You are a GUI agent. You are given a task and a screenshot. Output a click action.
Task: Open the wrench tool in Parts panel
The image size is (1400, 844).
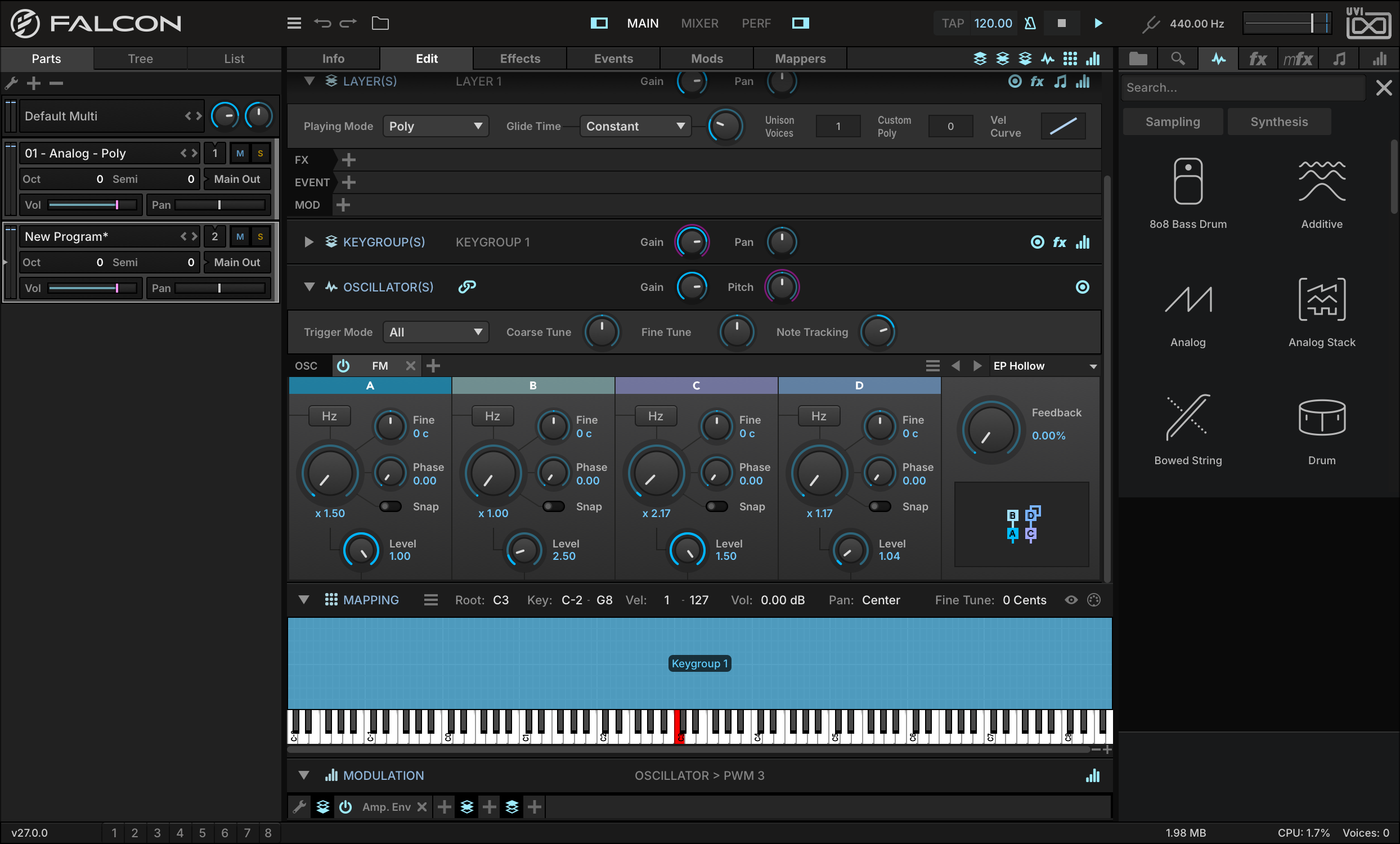click(11, 83)
